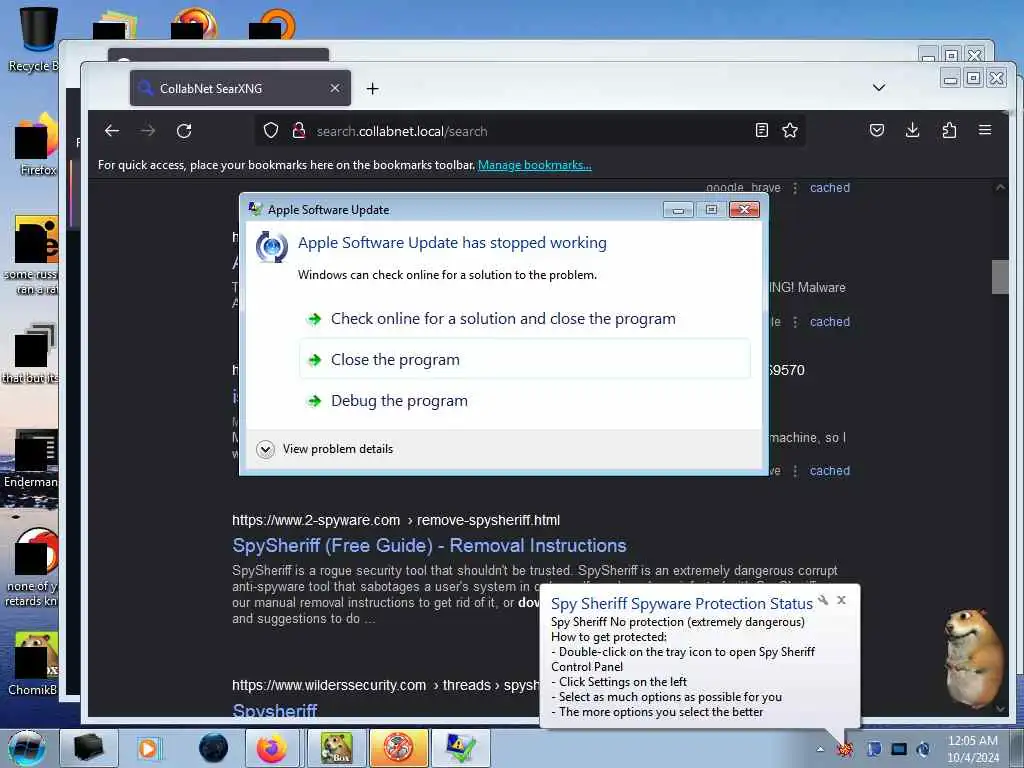1024x768 pixels.
Task: Open the Firefox downloads panel
Action: pyautogui.click(x=913, y=130)
